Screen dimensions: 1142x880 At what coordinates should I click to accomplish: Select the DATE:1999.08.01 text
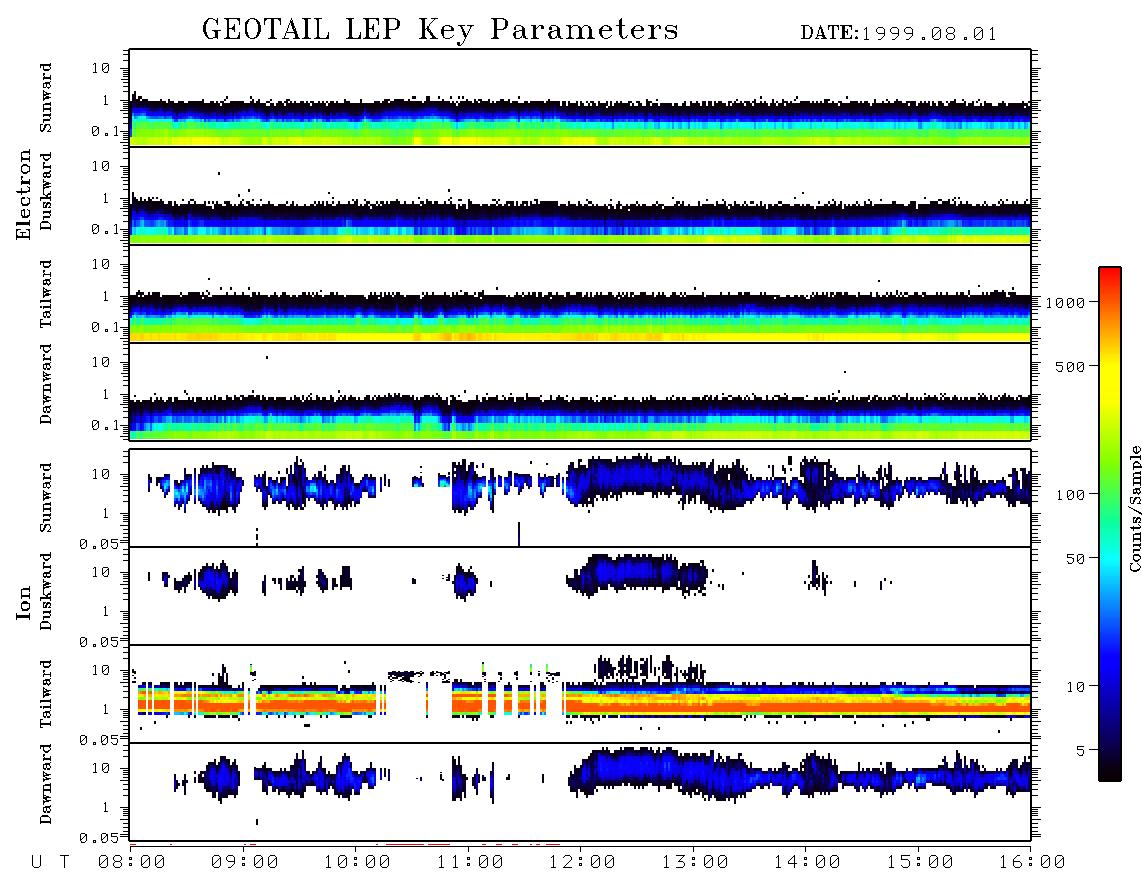point(898,34)
